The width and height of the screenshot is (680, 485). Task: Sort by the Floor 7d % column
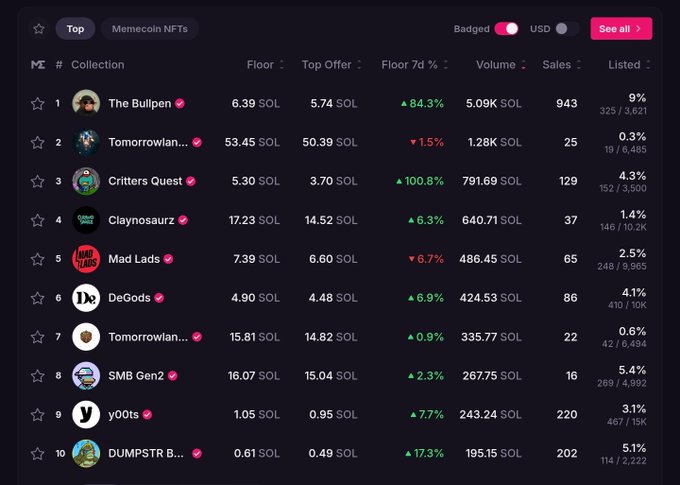(414, 65)
